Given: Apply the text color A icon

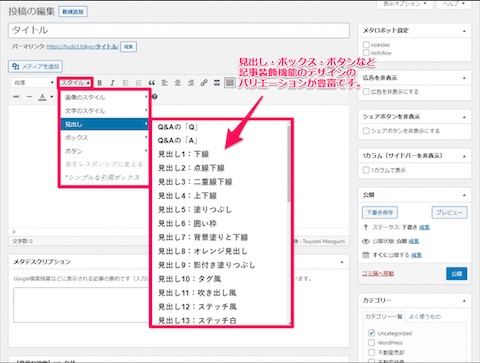Looking at the screenshot, I should (42, 97).
